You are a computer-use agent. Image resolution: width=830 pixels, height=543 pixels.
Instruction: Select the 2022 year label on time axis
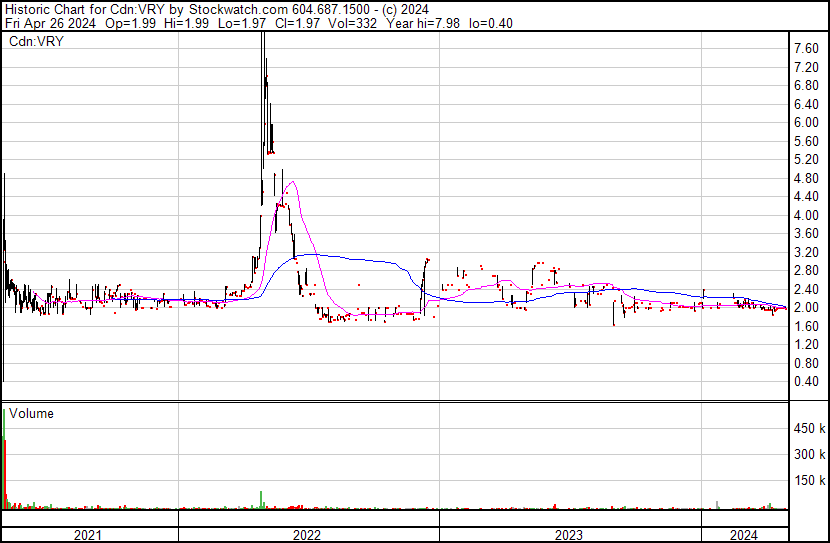(307, 535)
